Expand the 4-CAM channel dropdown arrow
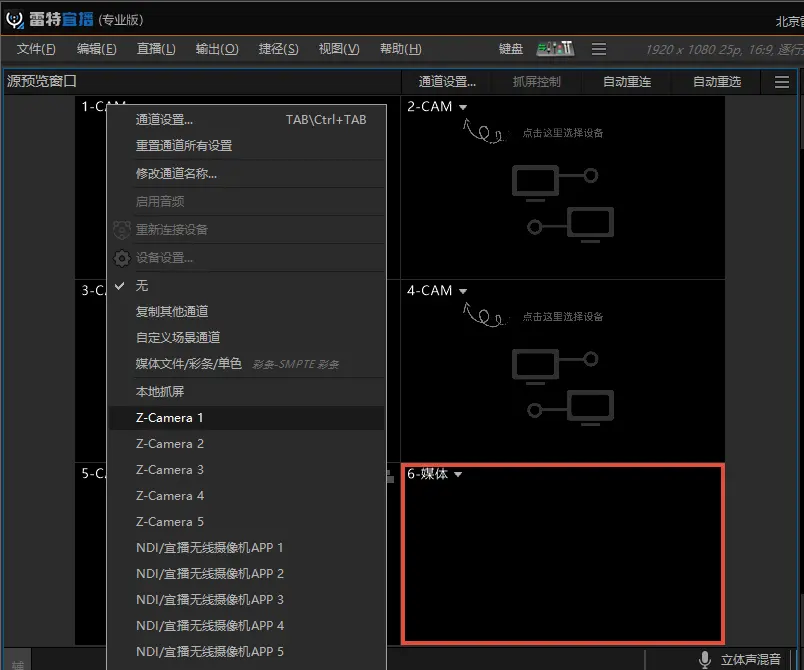Screen dimensions: 804x670 coord(463,291)
